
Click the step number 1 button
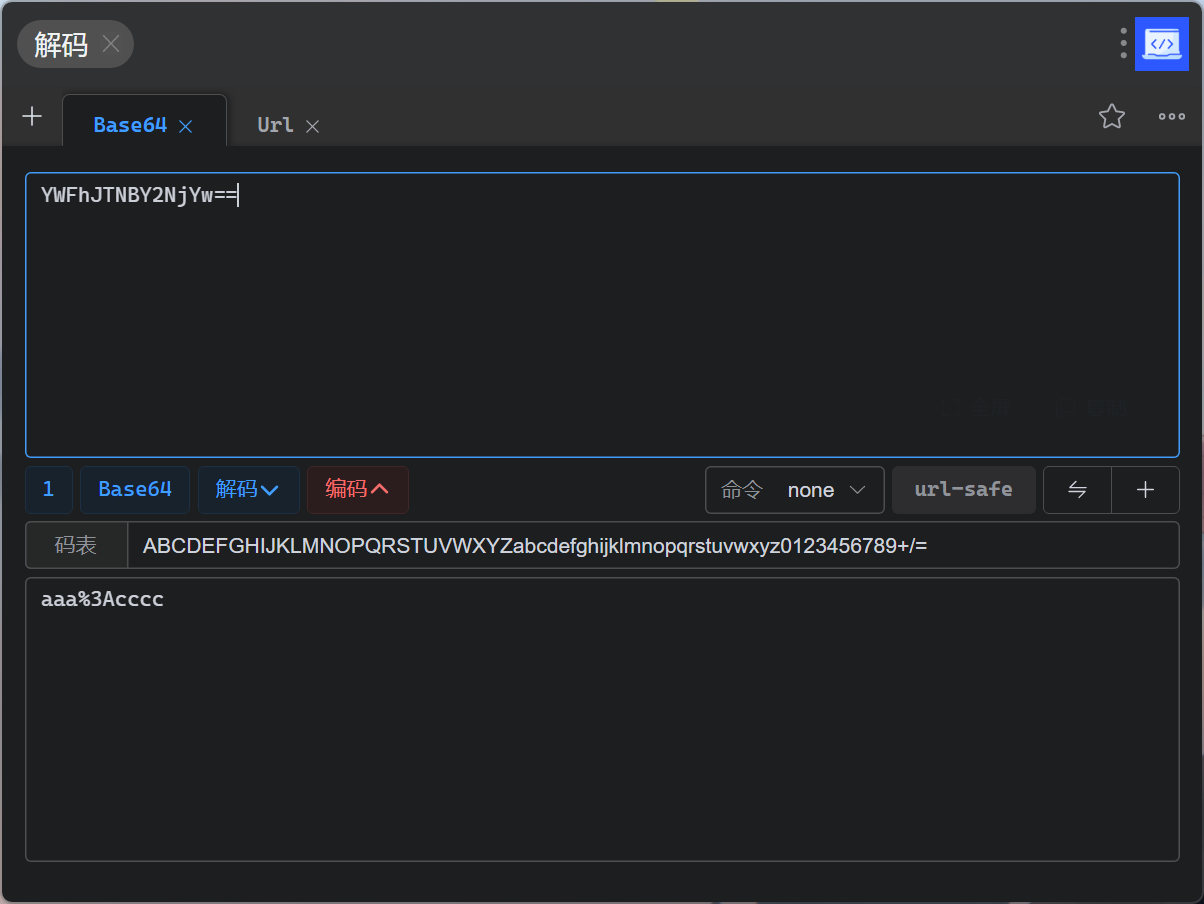pyautogui.click(x=49, y=490)
